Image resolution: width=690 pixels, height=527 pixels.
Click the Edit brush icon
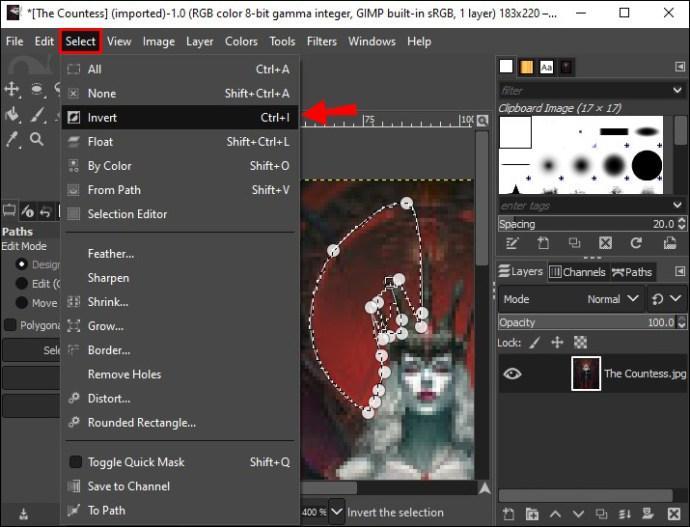click(512, 243)
